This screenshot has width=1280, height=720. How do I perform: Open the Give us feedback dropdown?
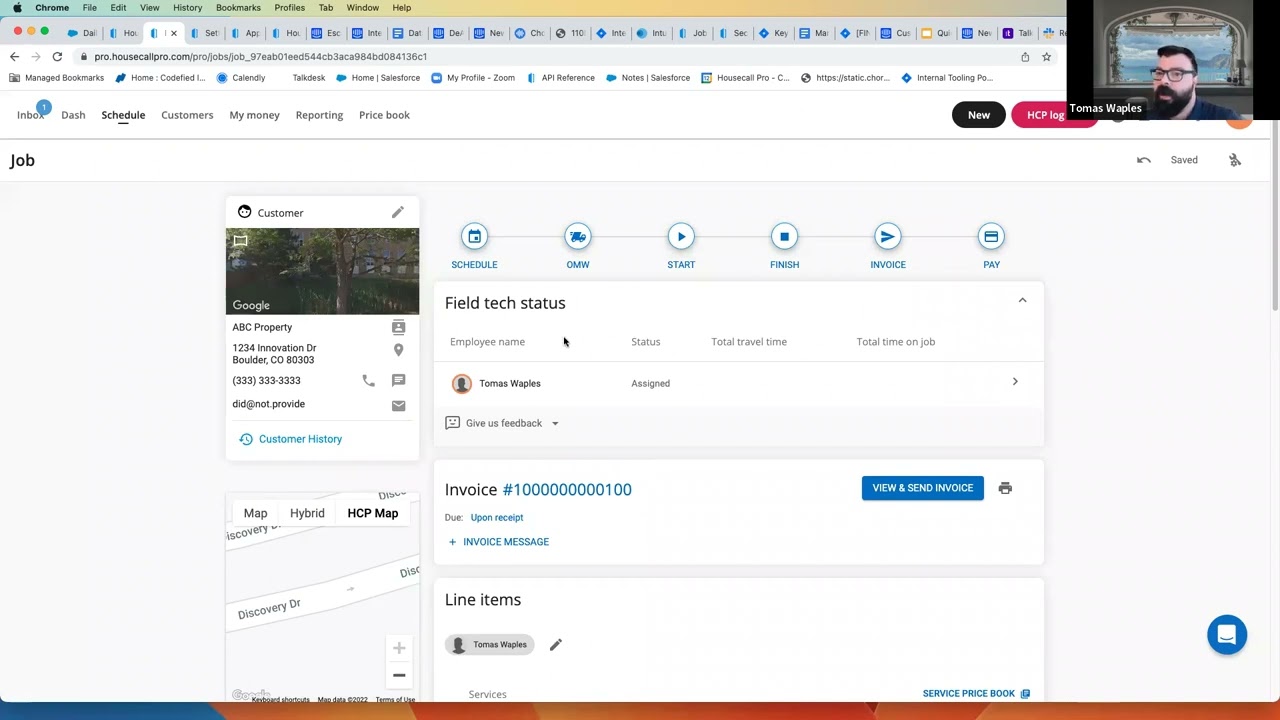(x=502, y=423)
